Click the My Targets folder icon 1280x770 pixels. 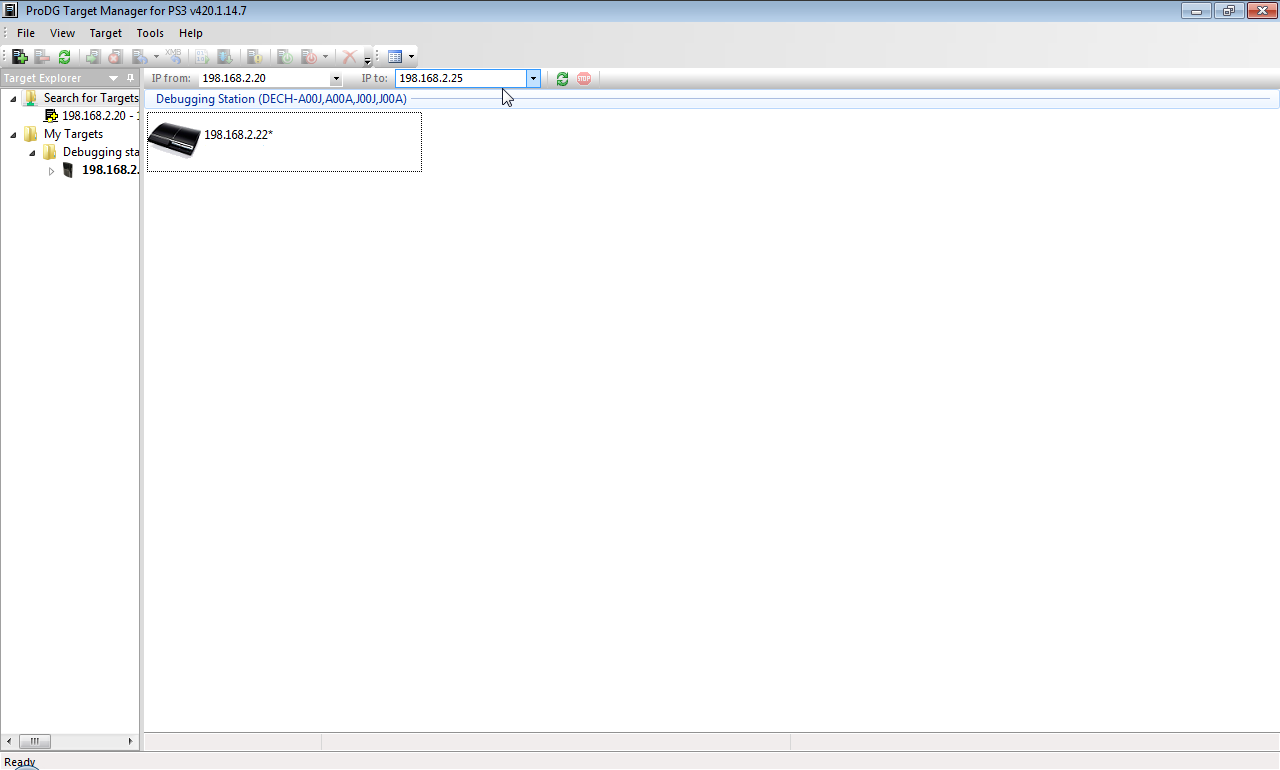(x=31, y=134)
